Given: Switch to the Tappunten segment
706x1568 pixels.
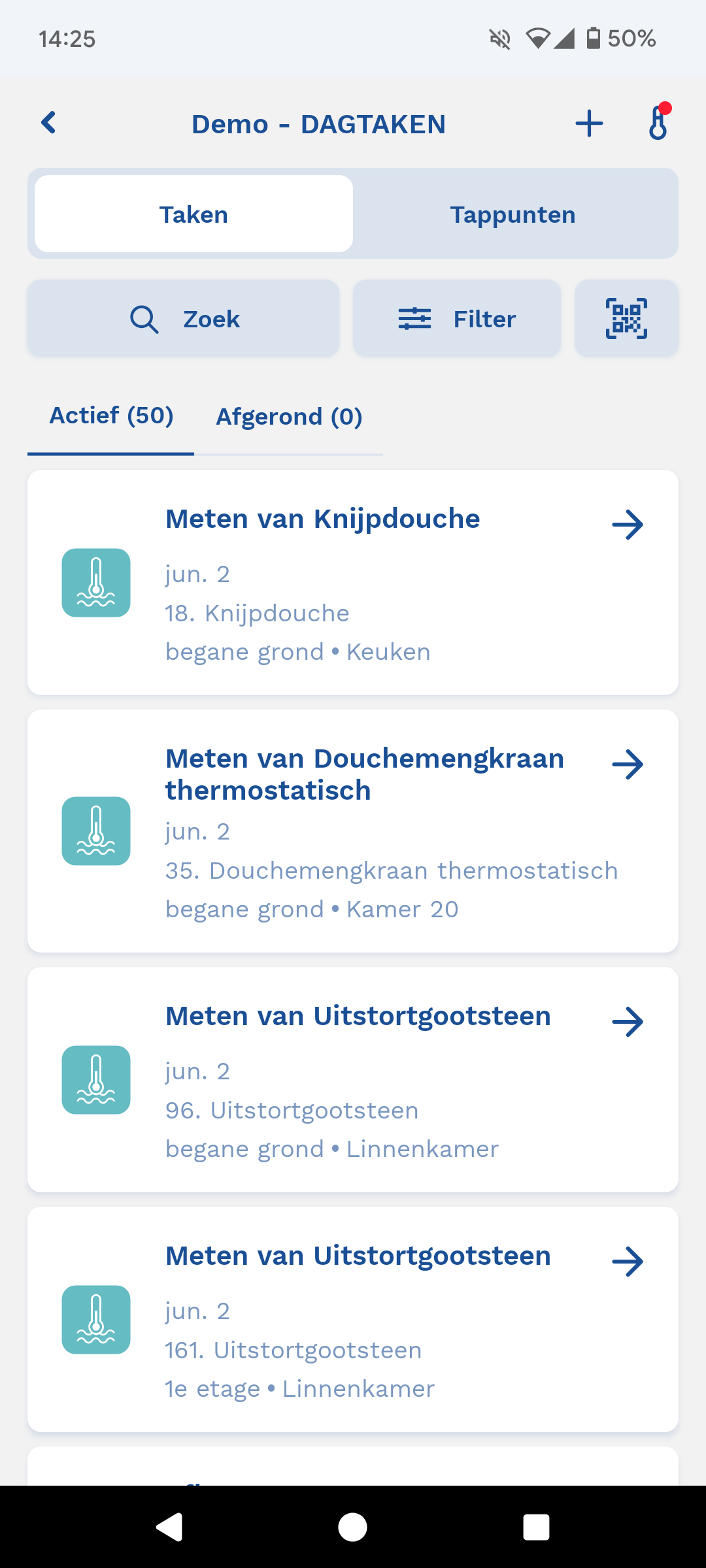Looking at the screenshot, I should [x=513, y=214].
